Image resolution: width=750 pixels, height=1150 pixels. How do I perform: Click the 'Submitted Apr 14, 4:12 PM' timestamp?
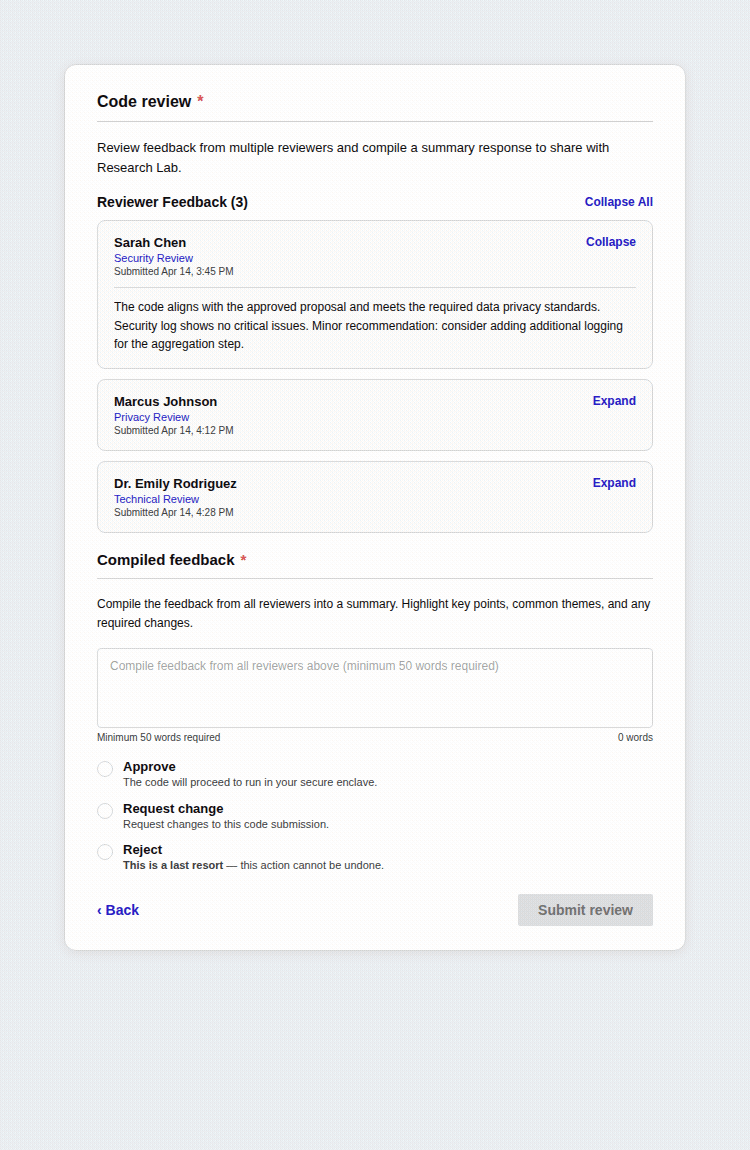[174, 431]
